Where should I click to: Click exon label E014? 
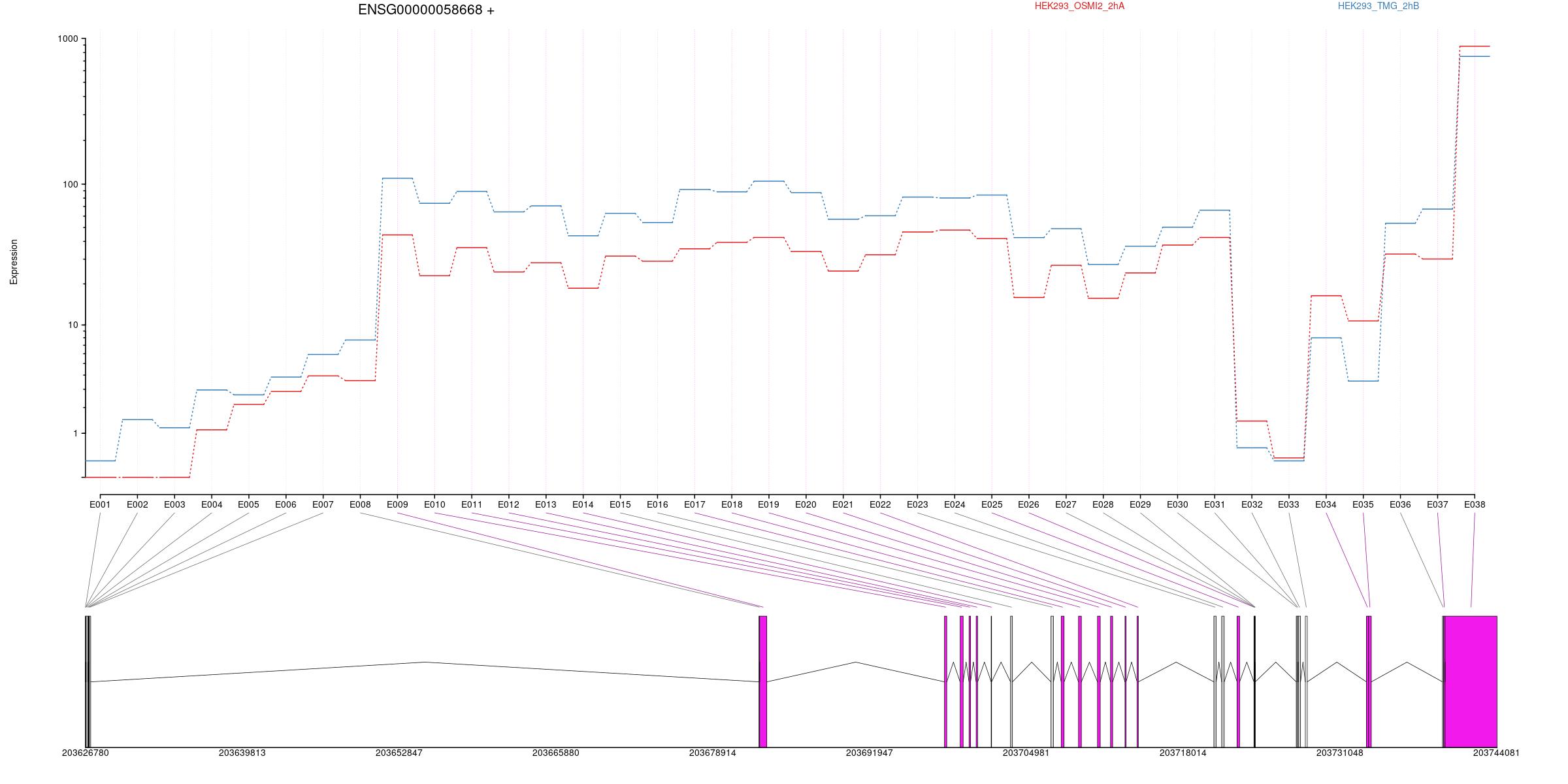click(x=583, y=504)
